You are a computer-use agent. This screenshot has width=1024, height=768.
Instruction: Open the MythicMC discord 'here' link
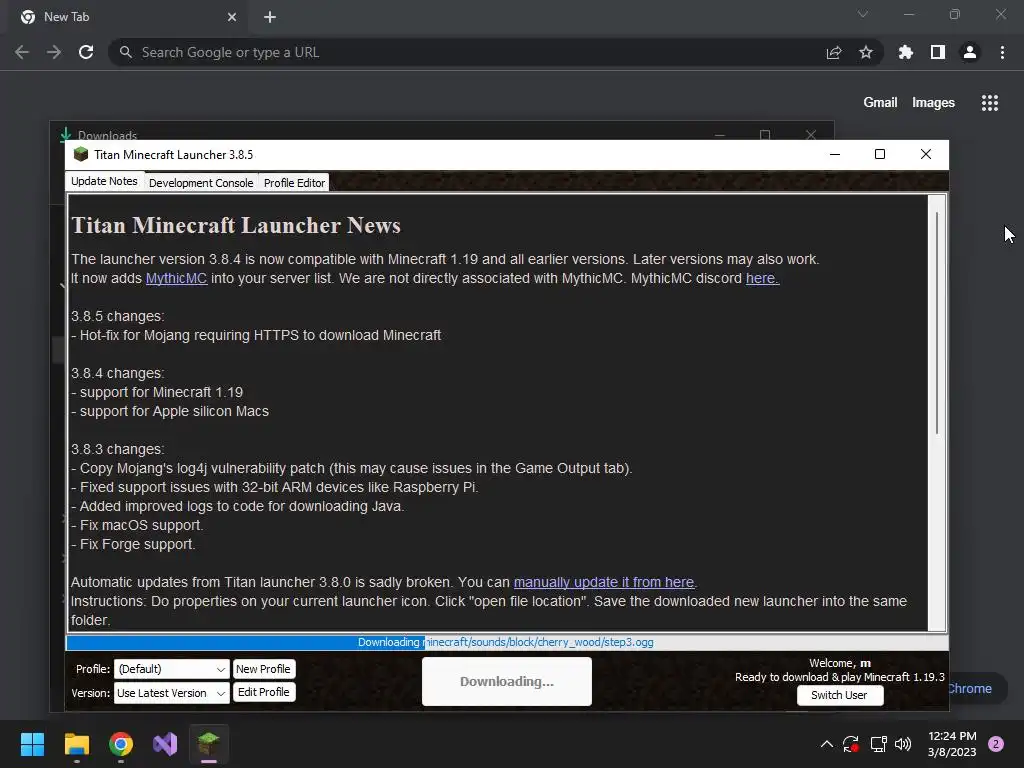pos(762,278)
